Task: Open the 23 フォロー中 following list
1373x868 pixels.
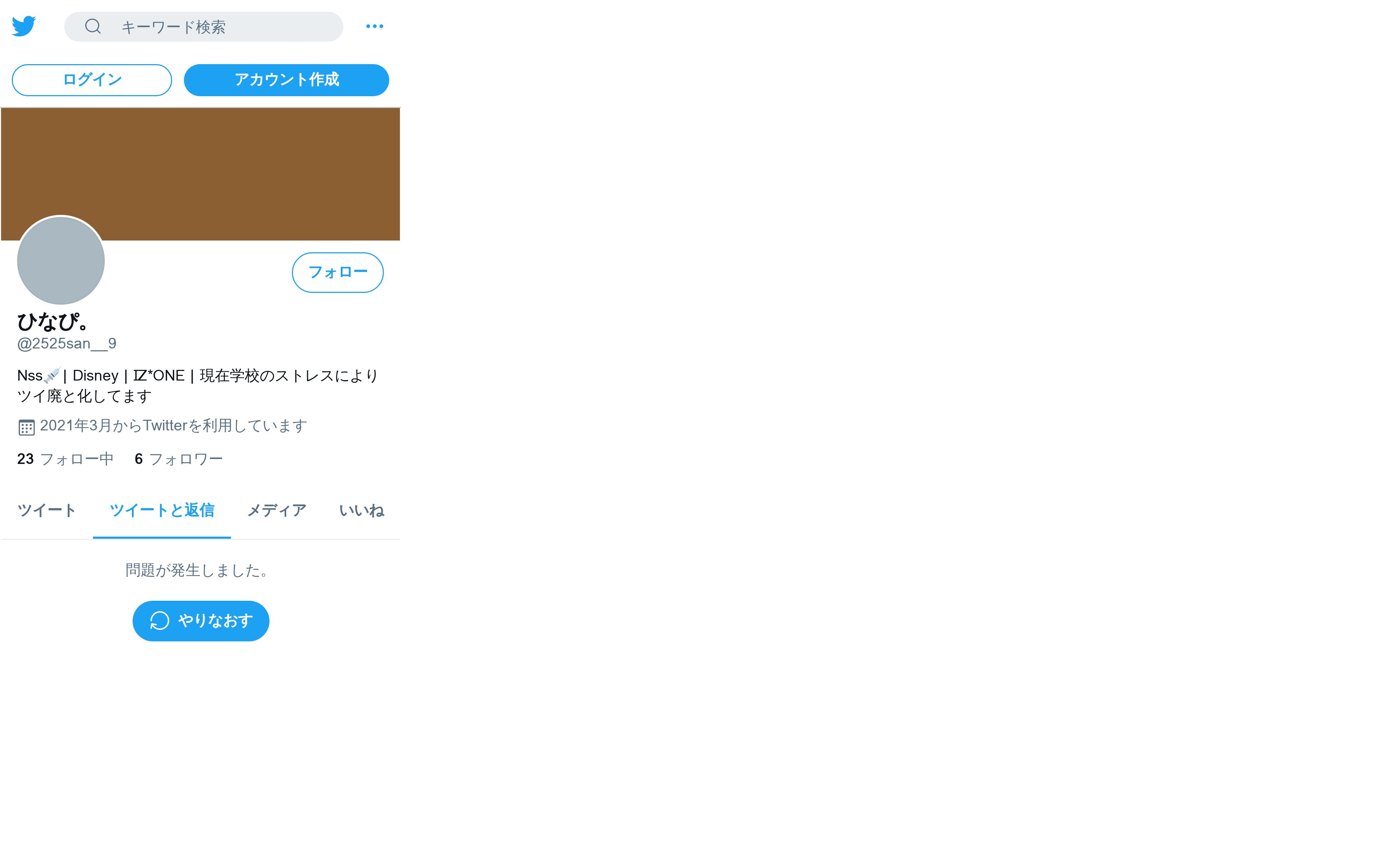Action: [x=66, y=459]
